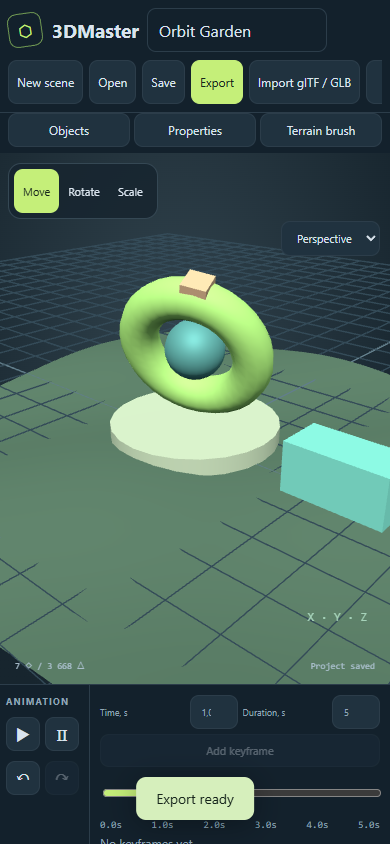Switch to the Objects tab

(69, 130)
